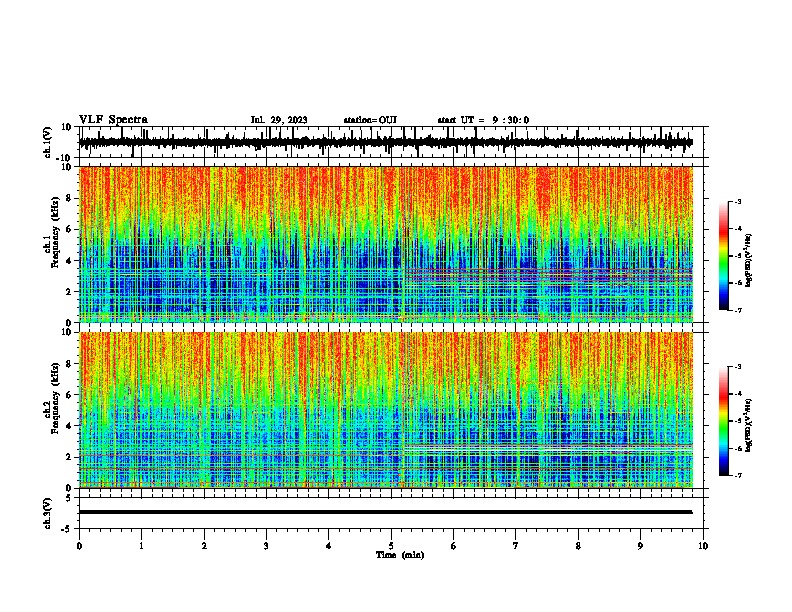This screenshot has height=612, width=792.
Task: Click the color scale bar beside ch.1 spectrogram
Action: tap(724, 256)
